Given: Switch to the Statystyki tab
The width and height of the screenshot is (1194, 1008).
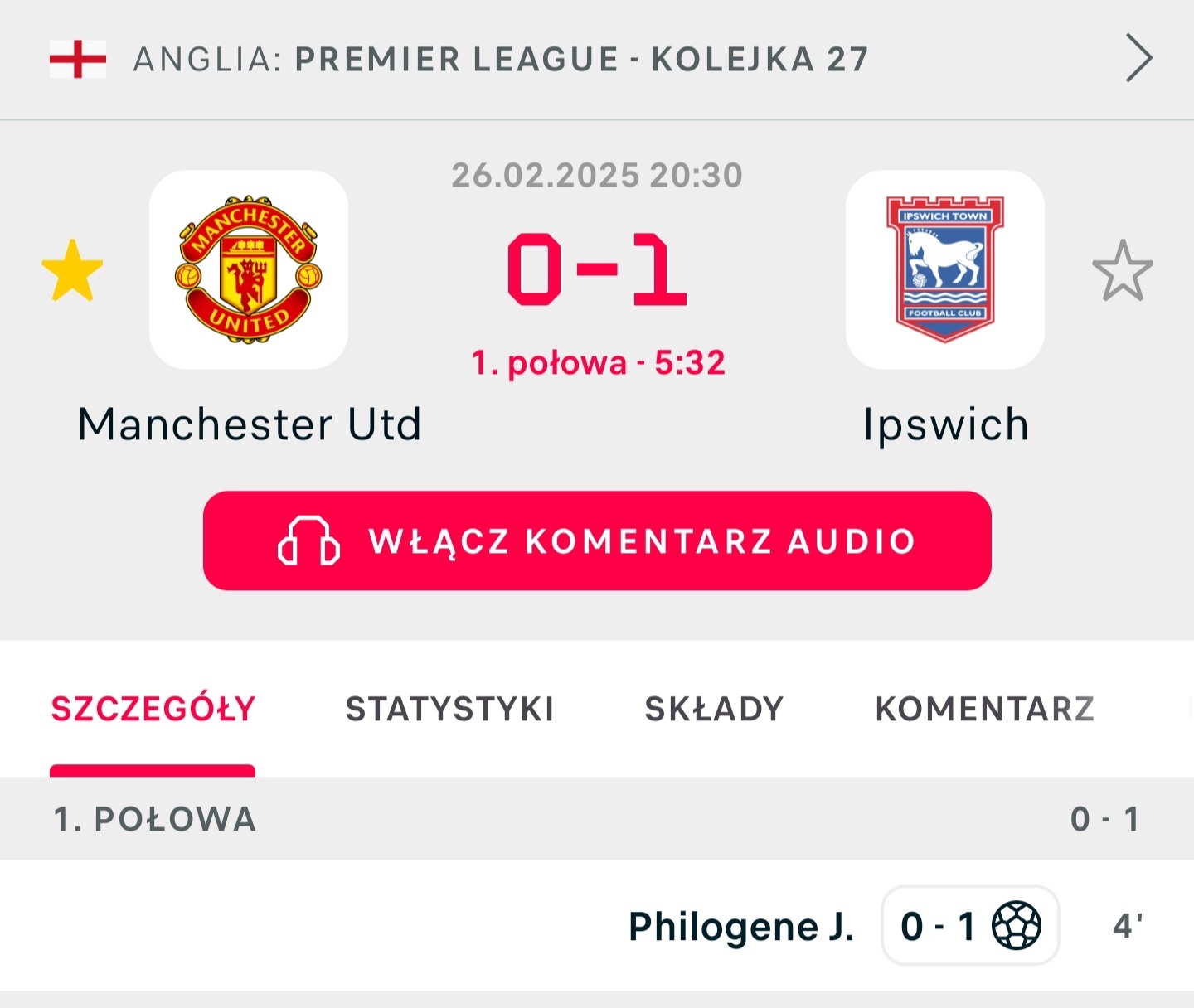Looking at the screenshot, I should click(x=449, y=710).
